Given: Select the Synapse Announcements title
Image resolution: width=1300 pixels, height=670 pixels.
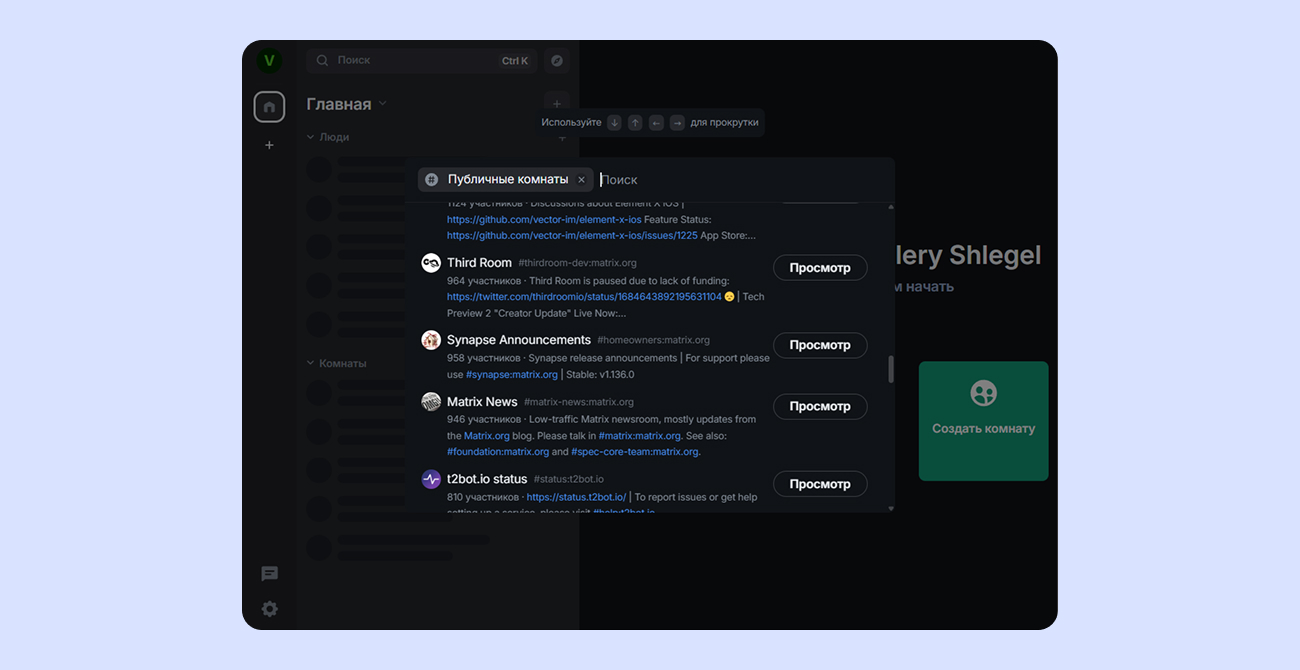Looking at the screenshot, I should coord(519,340).
